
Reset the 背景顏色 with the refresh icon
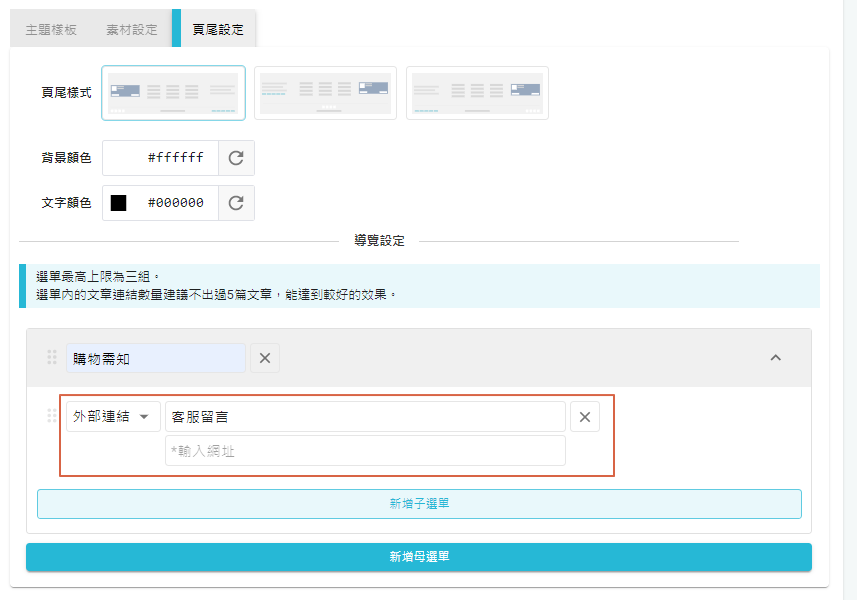[236, 158]
